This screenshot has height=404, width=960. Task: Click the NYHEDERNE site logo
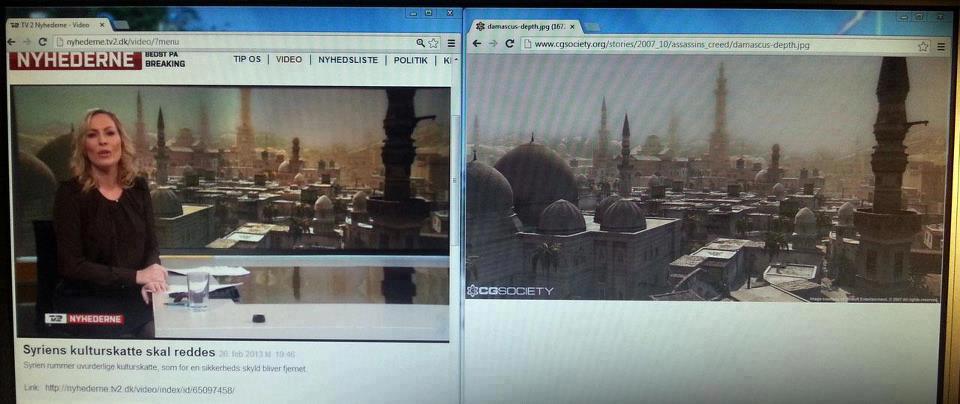(75, 61)
